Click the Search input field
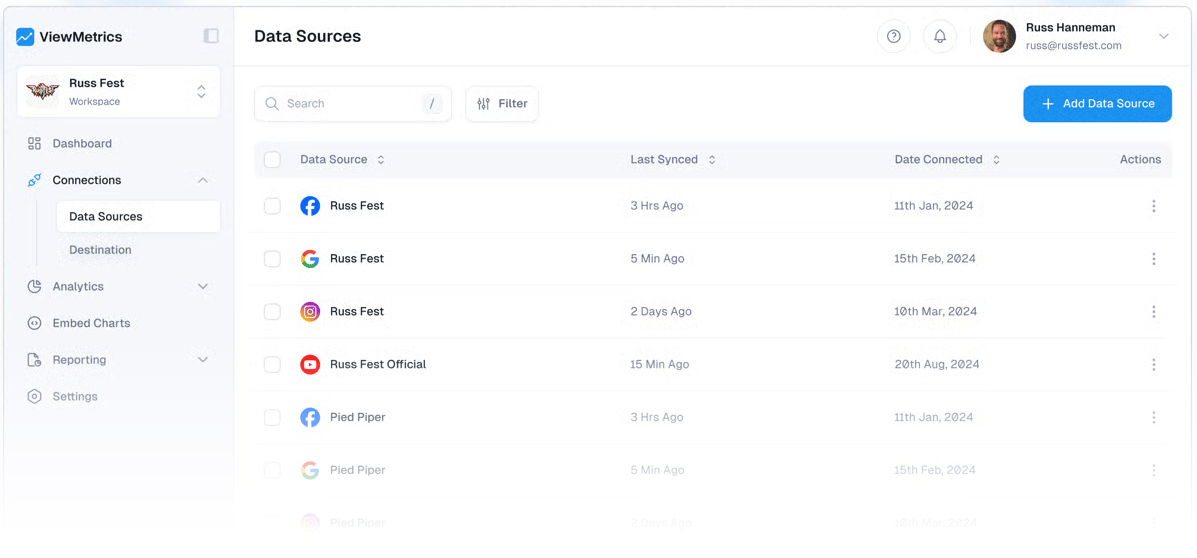This screenshot has width=1197, height=558. tap(350, 104)
